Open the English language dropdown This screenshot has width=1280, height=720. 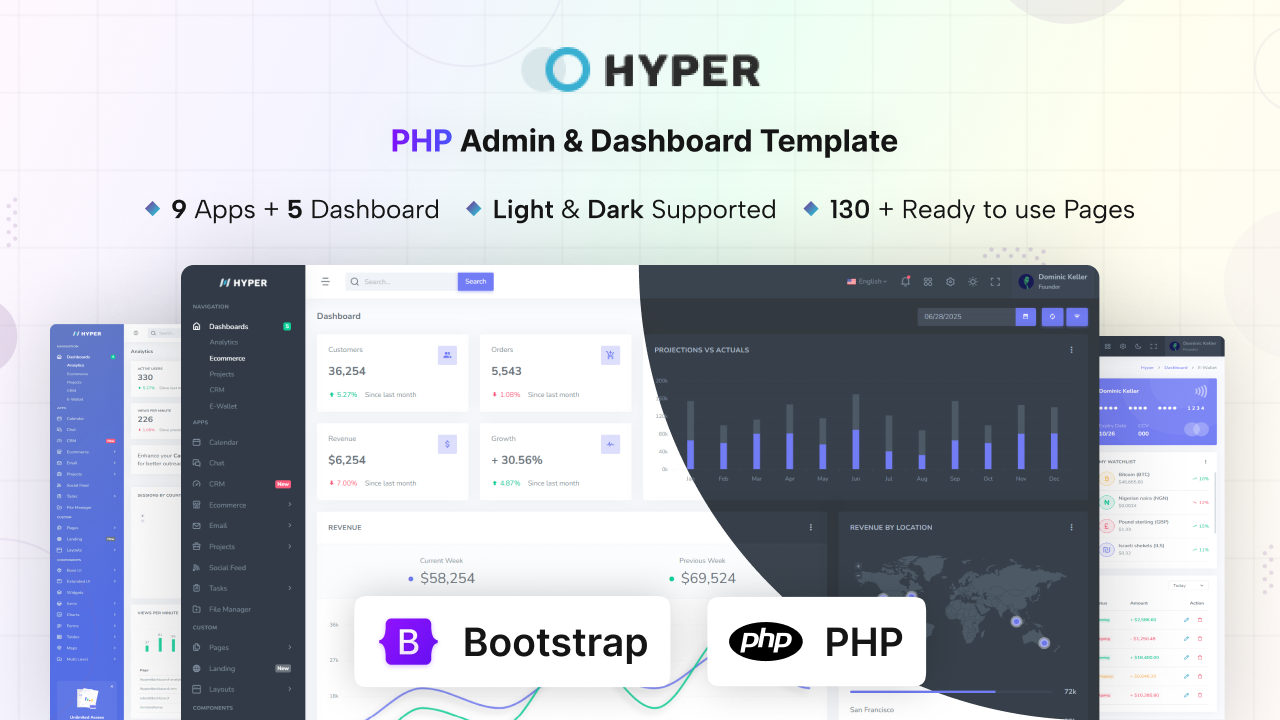(867, 282)
